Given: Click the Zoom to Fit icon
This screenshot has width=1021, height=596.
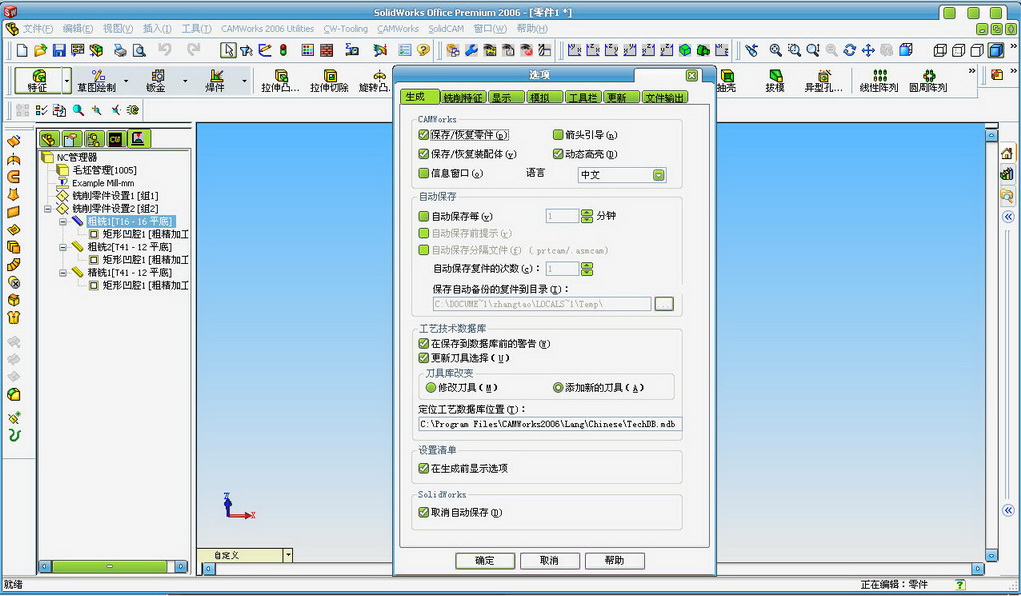Looking at the screenshot, I should (776, 50).
